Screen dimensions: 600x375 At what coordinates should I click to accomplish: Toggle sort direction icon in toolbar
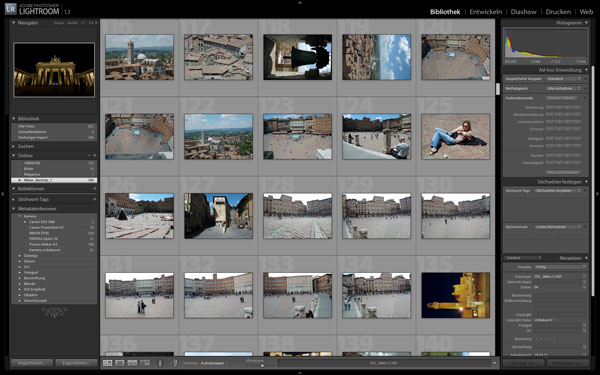pyautogui.click(x=175, y=363)
